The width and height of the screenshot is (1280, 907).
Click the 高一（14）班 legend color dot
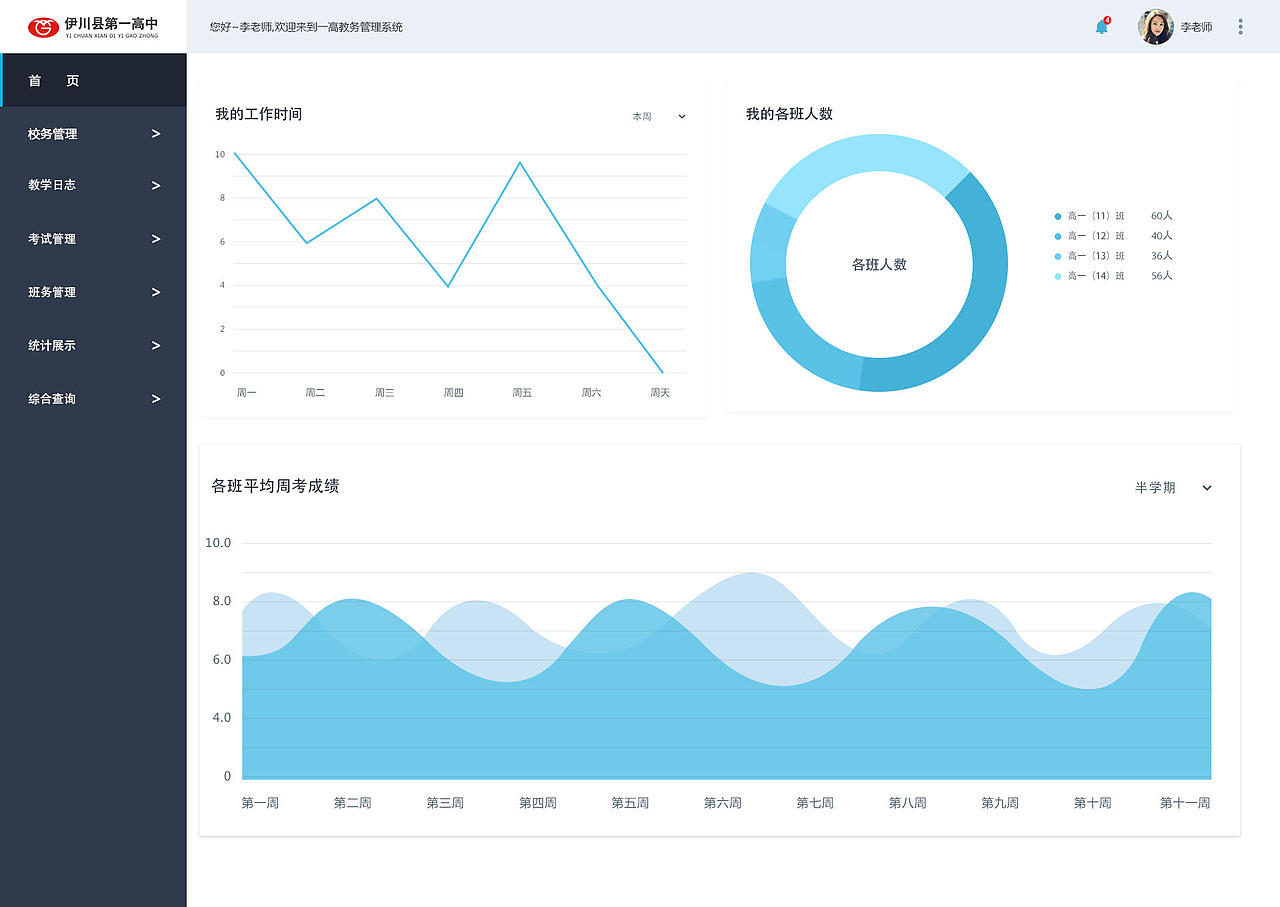[x=1058, y=276]
